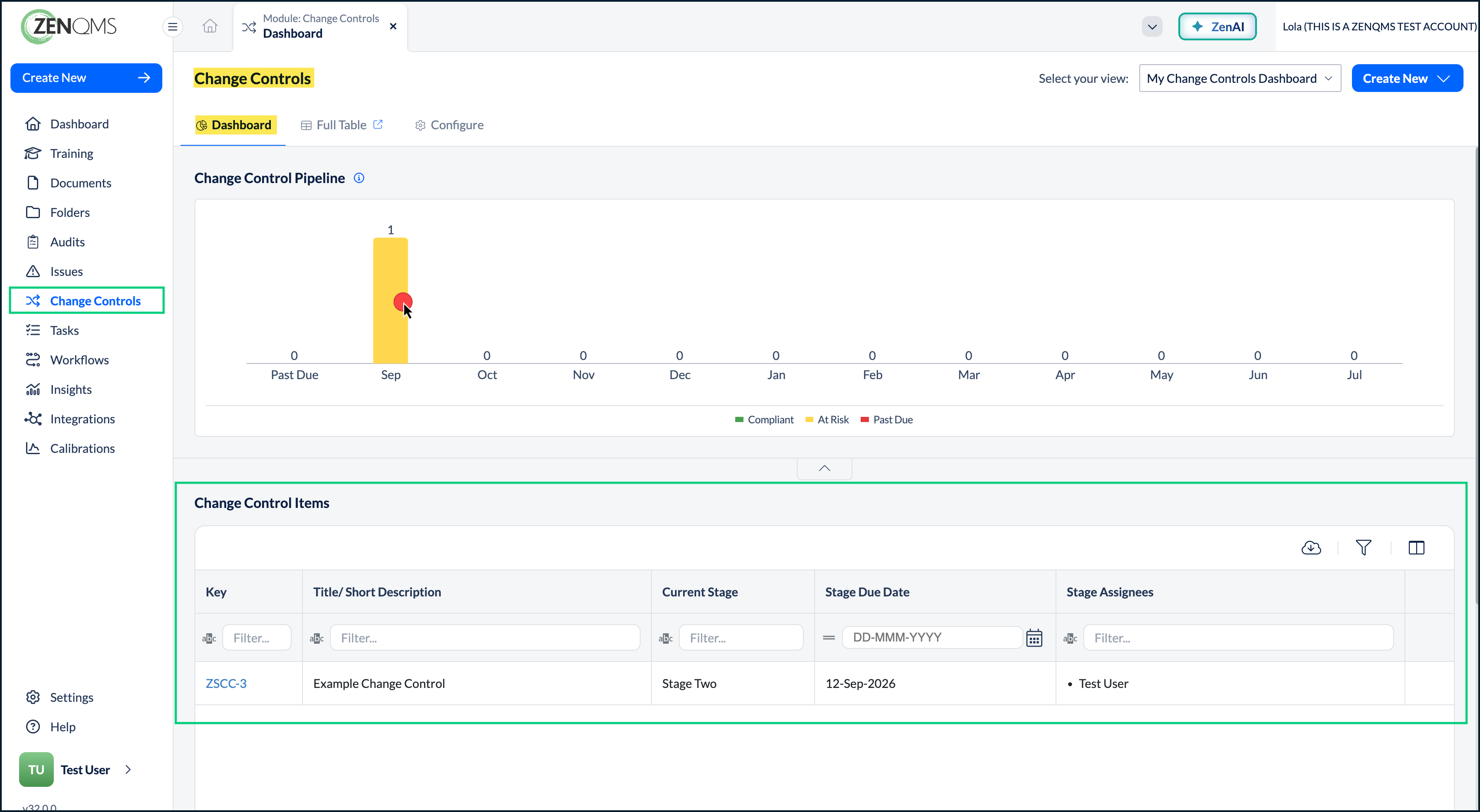Open Issues in the sidebar
This screenshot has width=1480, height=812.
click(x=66, y=271)
